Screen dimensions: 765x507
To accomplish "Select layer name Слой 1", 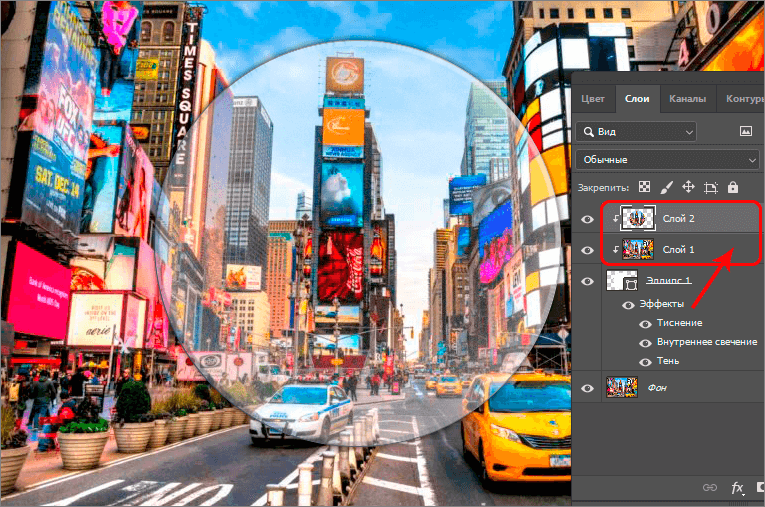I will 678,249.
